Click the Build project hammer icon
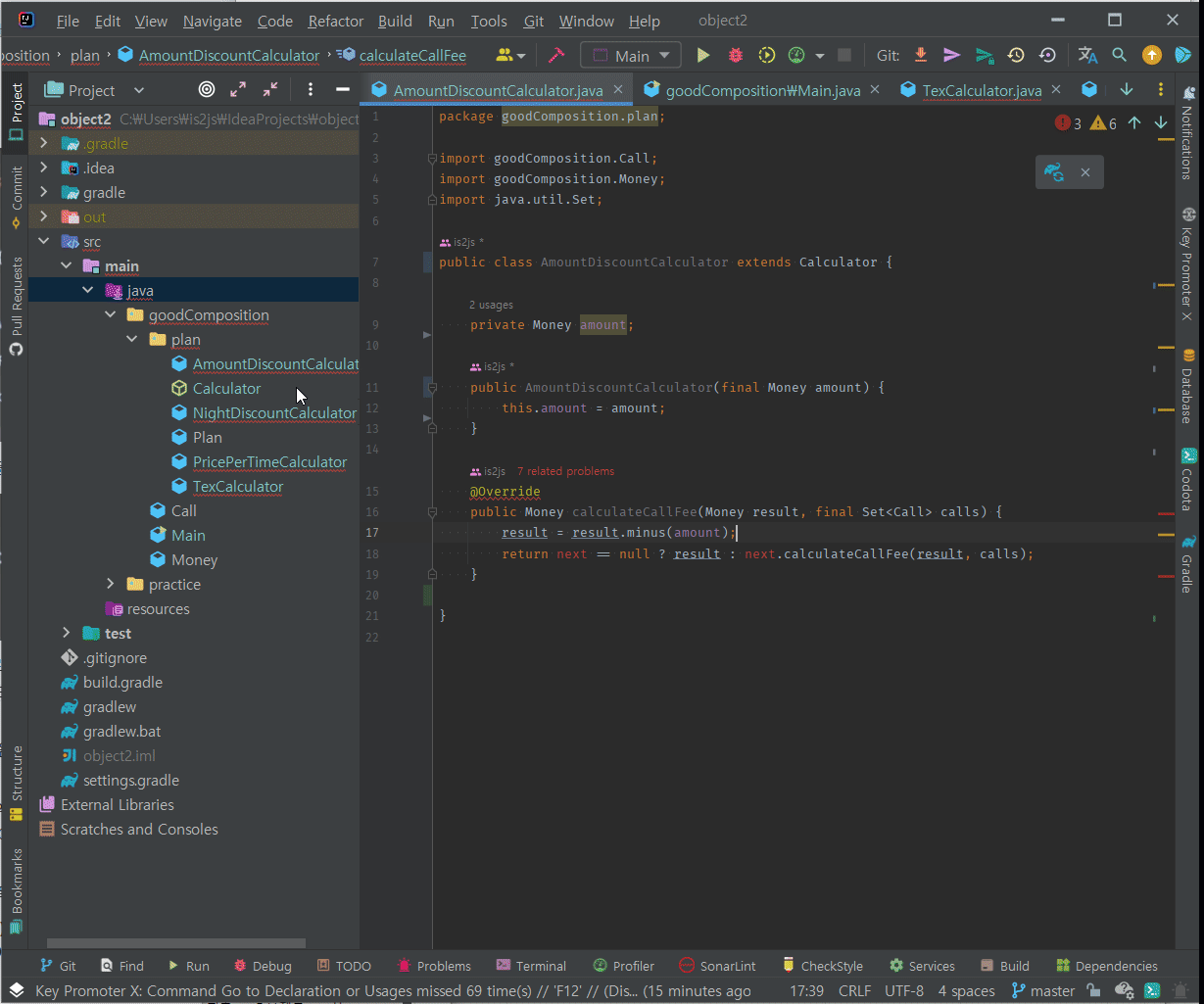Image resolution: width=1204 pixels, height=1004 pixels. 556,56
